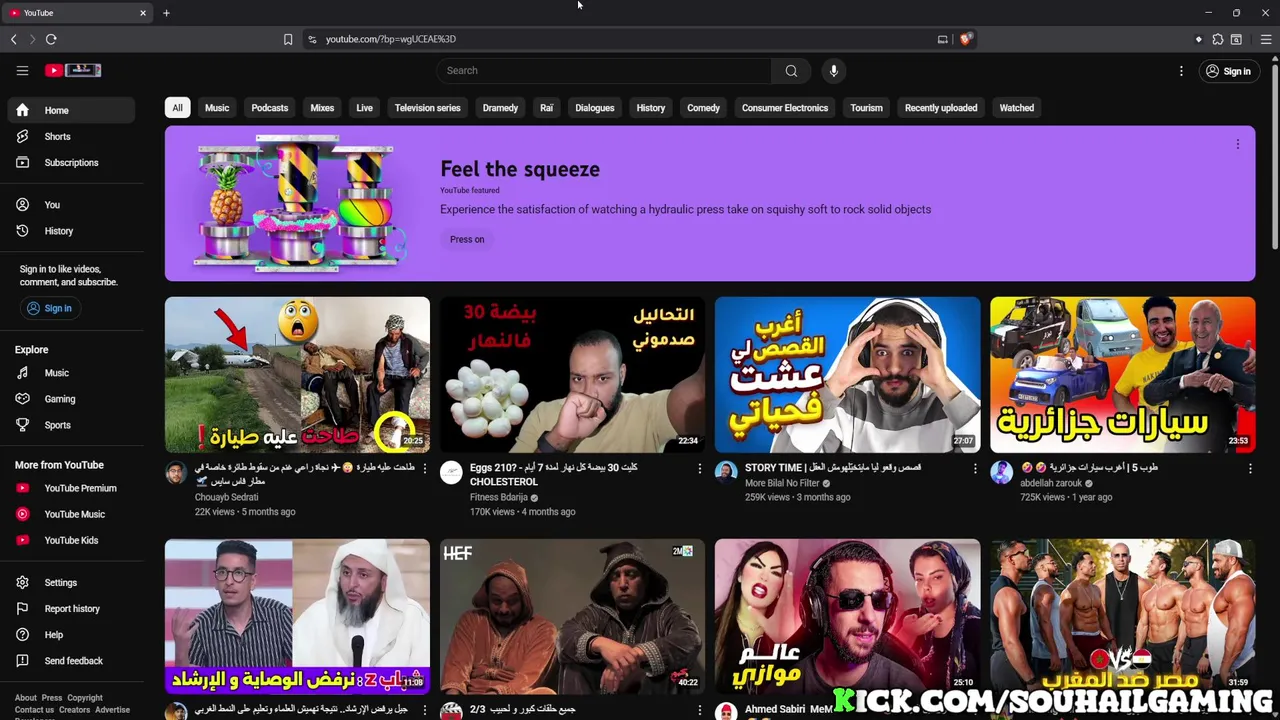Open Shorts in the sidebar

(x=71, y=136)
